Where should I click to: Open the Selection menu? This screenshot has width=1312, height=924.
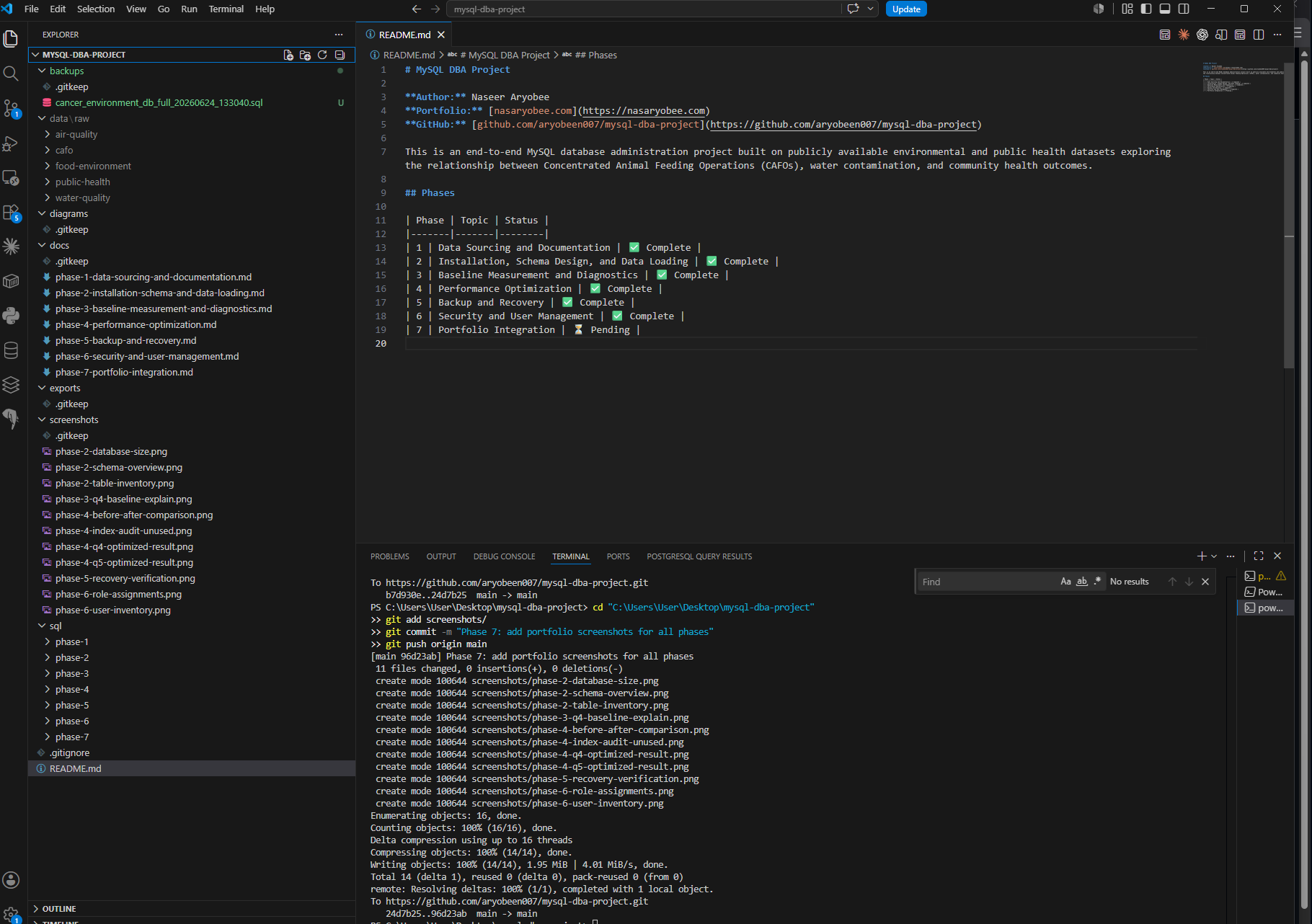(x=96, y=9)
